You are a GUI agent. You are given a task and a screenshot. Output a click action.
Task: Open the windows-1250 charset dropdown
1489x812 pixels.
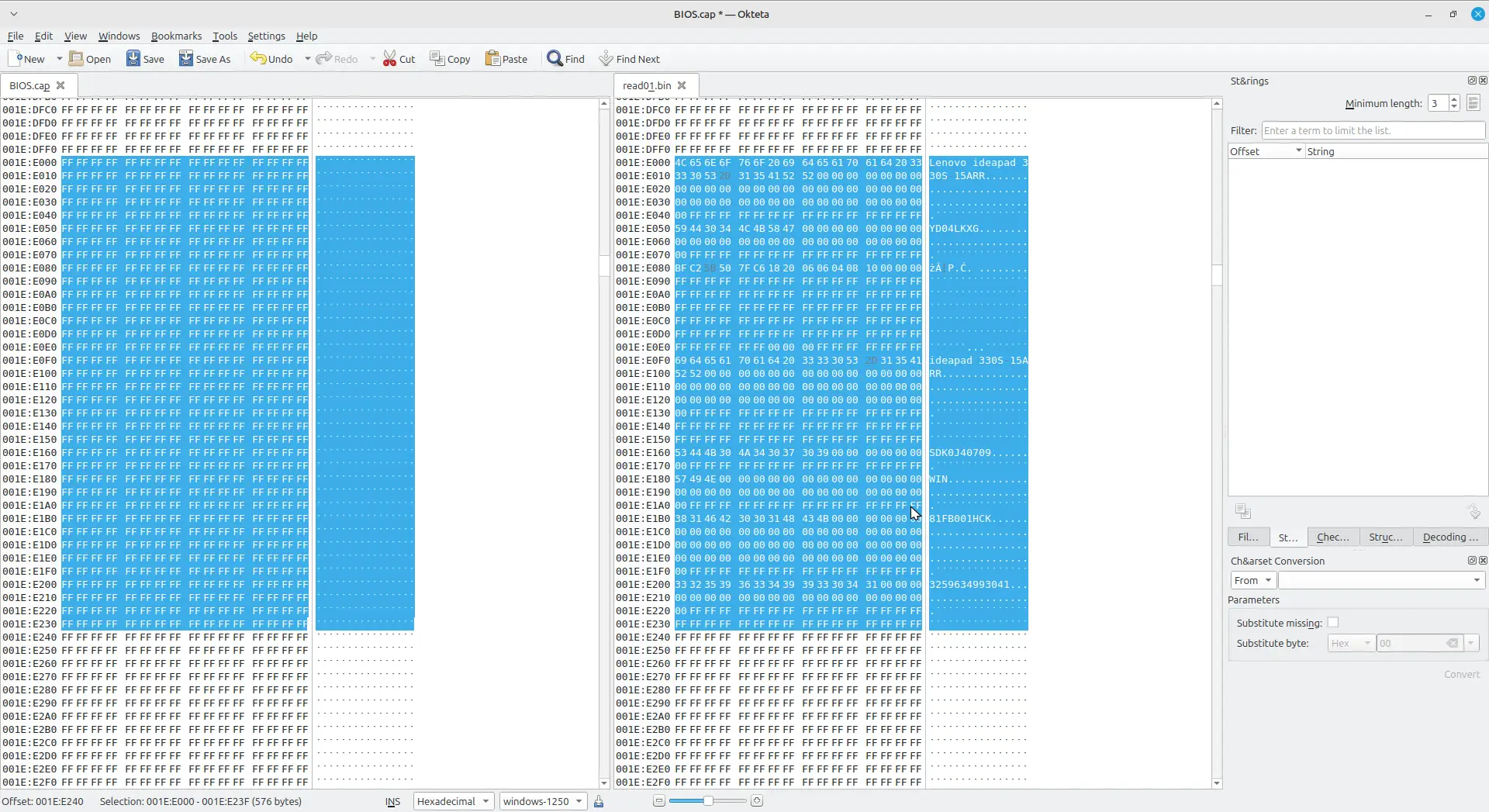point(543,801)
